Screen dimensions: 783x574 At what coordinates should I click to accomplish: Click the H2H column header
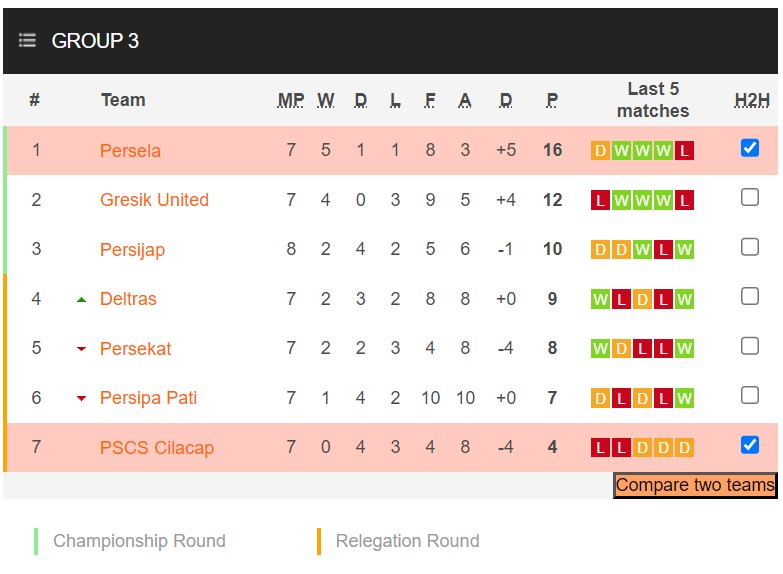(x=752, y=100)
